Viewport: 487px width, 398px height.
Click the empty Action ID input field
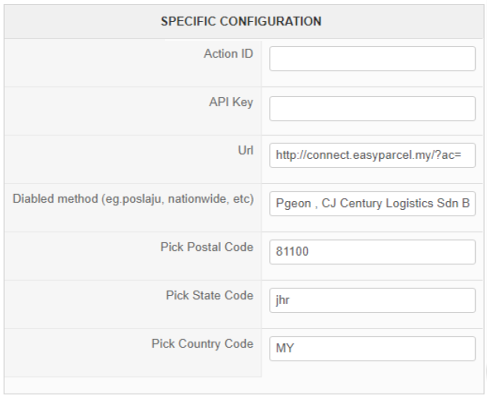pyautogui.click(x=372, y=58)
